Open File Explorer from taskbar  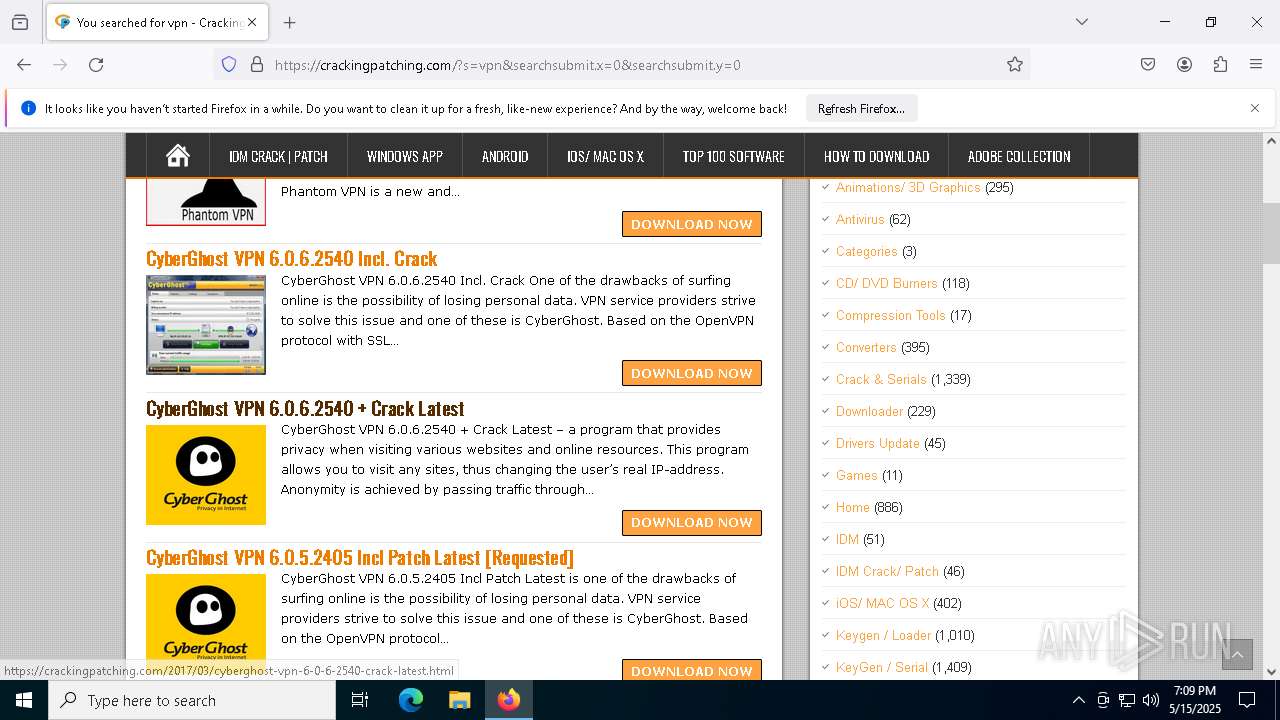coord(459,700)
